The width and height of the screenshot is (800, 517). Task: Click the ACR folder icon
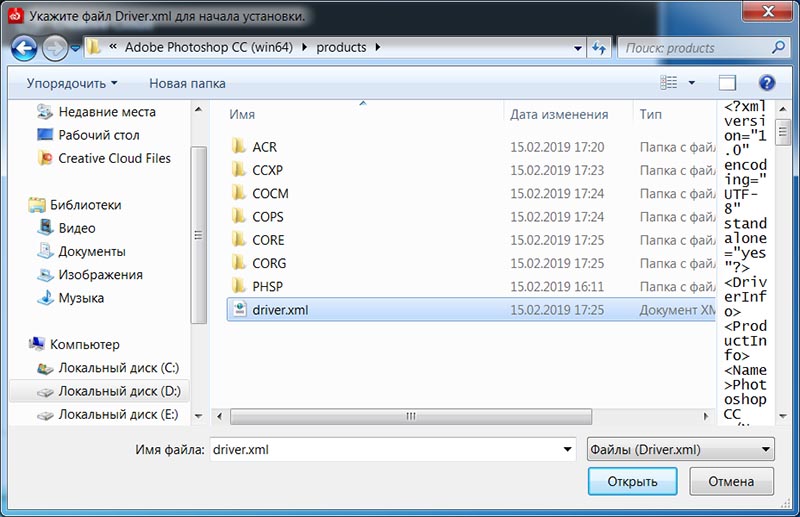coord(239,146)
